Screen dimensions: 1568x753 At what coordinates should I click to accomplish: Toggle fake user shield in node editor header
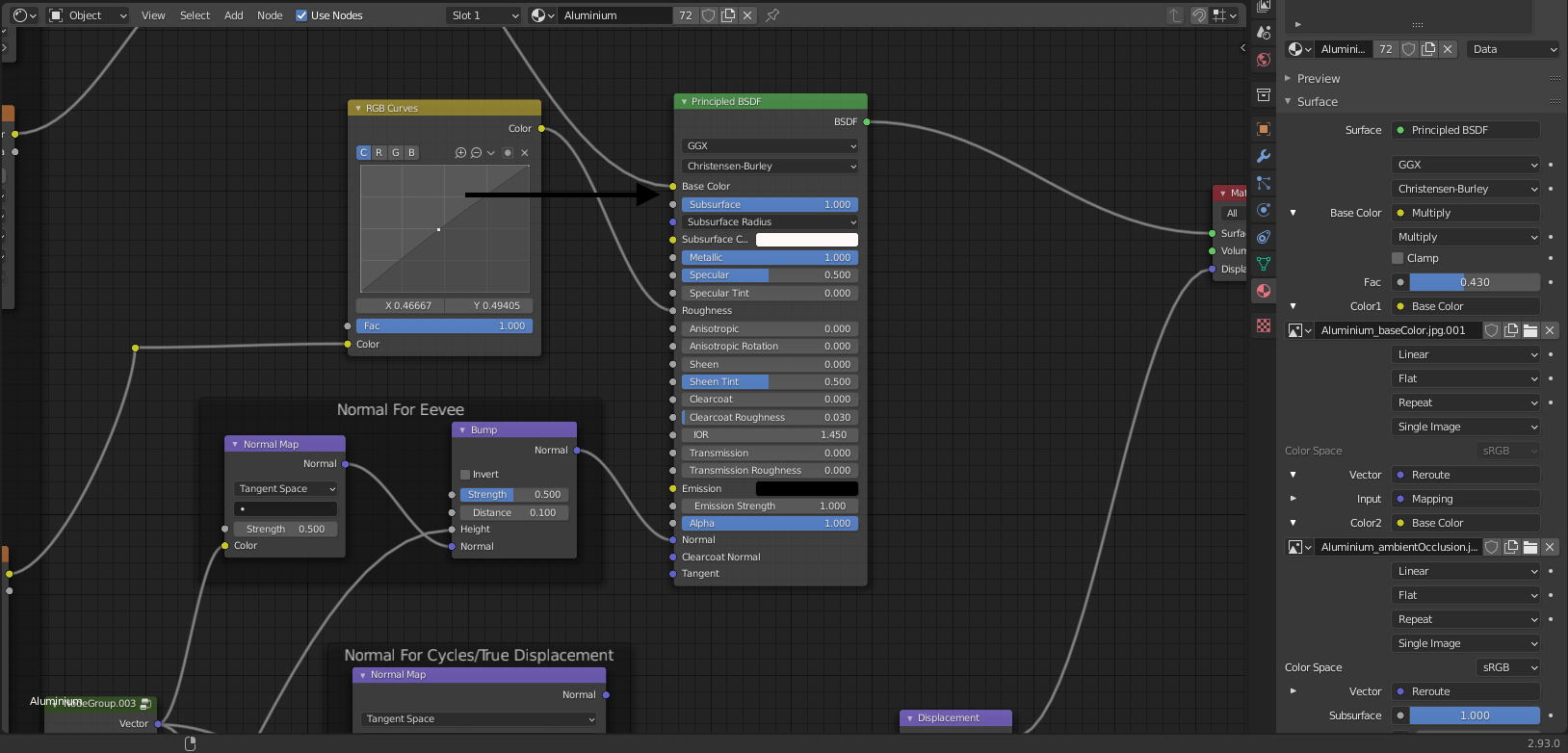pyautogui.click(x=709, y=15)
